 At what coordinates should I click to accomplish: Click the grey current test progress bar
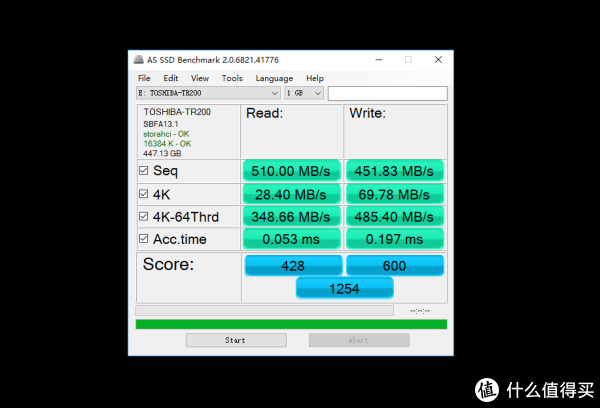(264, 310)
